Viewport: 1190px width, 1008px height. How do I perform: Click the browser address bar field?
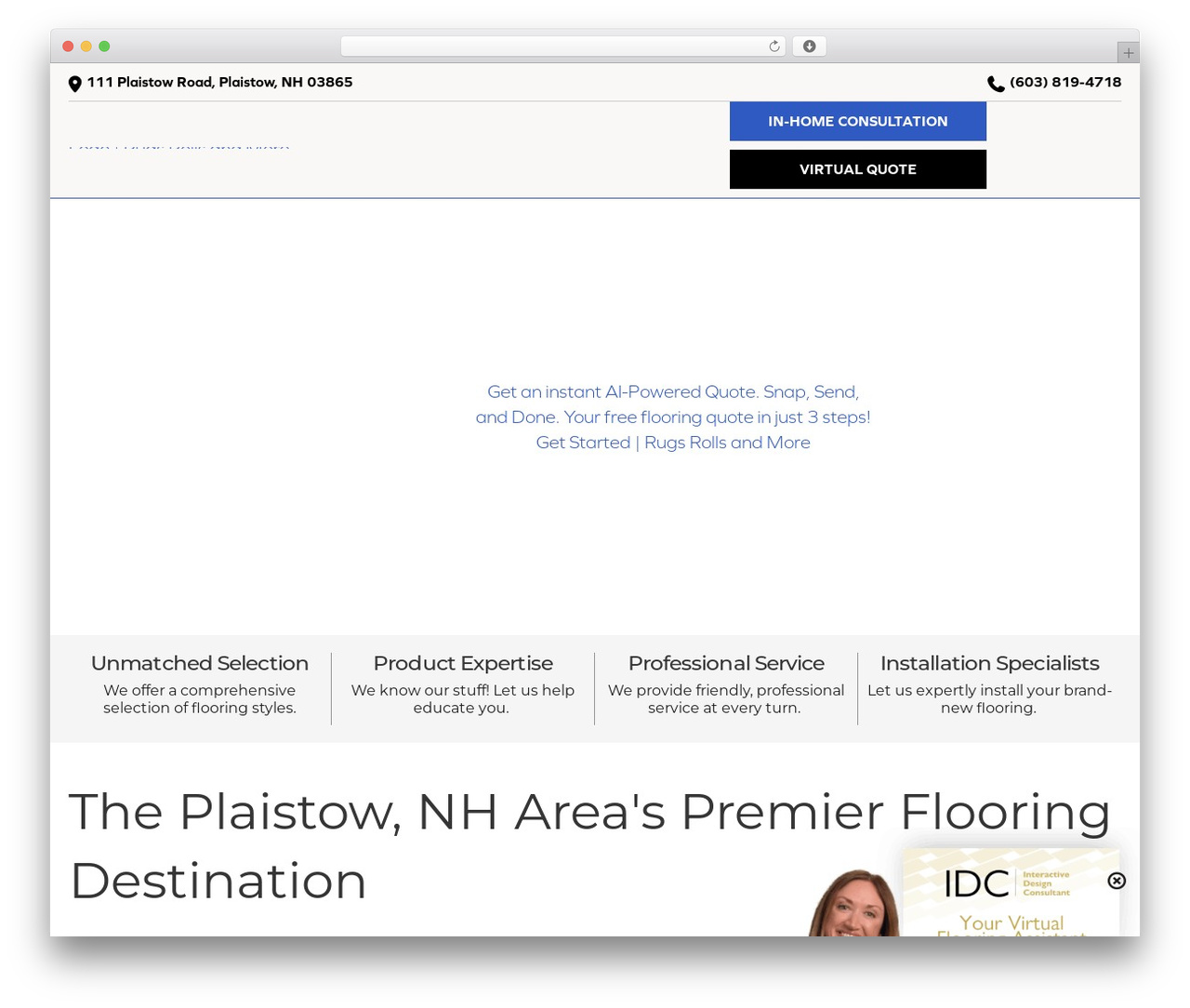pyautogui.click(x=563, y=46)
